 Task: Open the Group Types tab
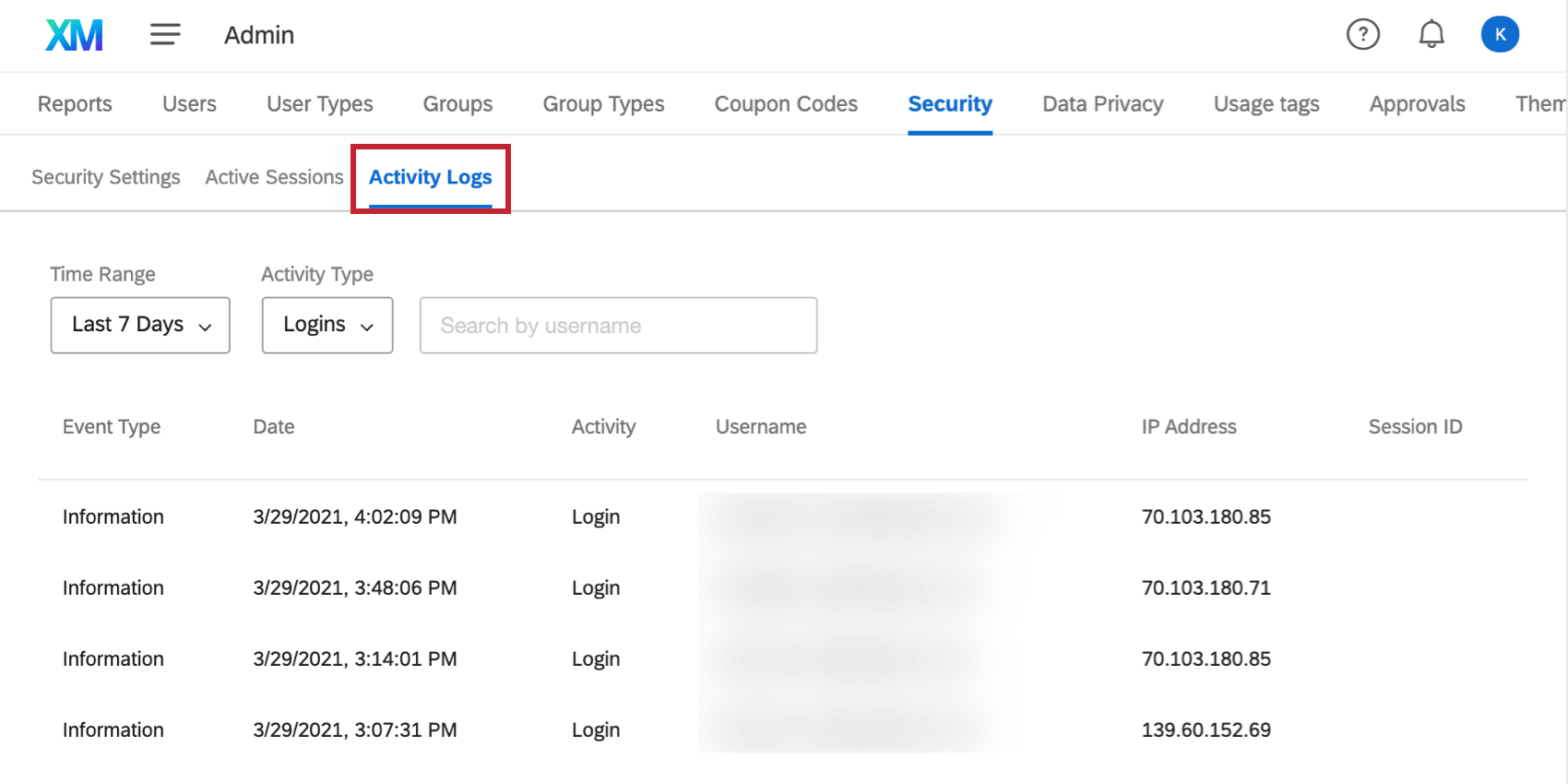[603, 104]
